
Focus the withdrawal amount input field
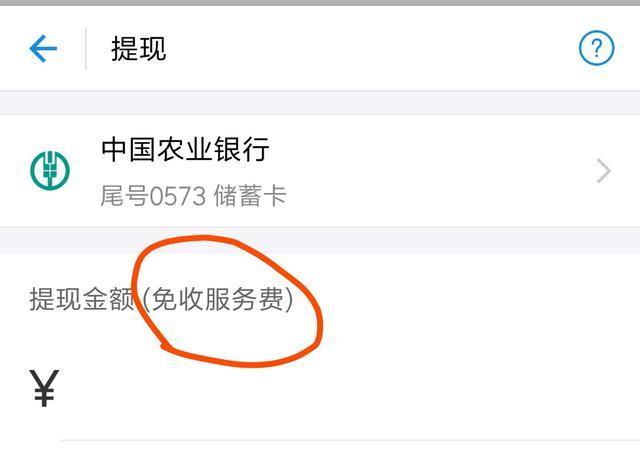coord(349,388)
